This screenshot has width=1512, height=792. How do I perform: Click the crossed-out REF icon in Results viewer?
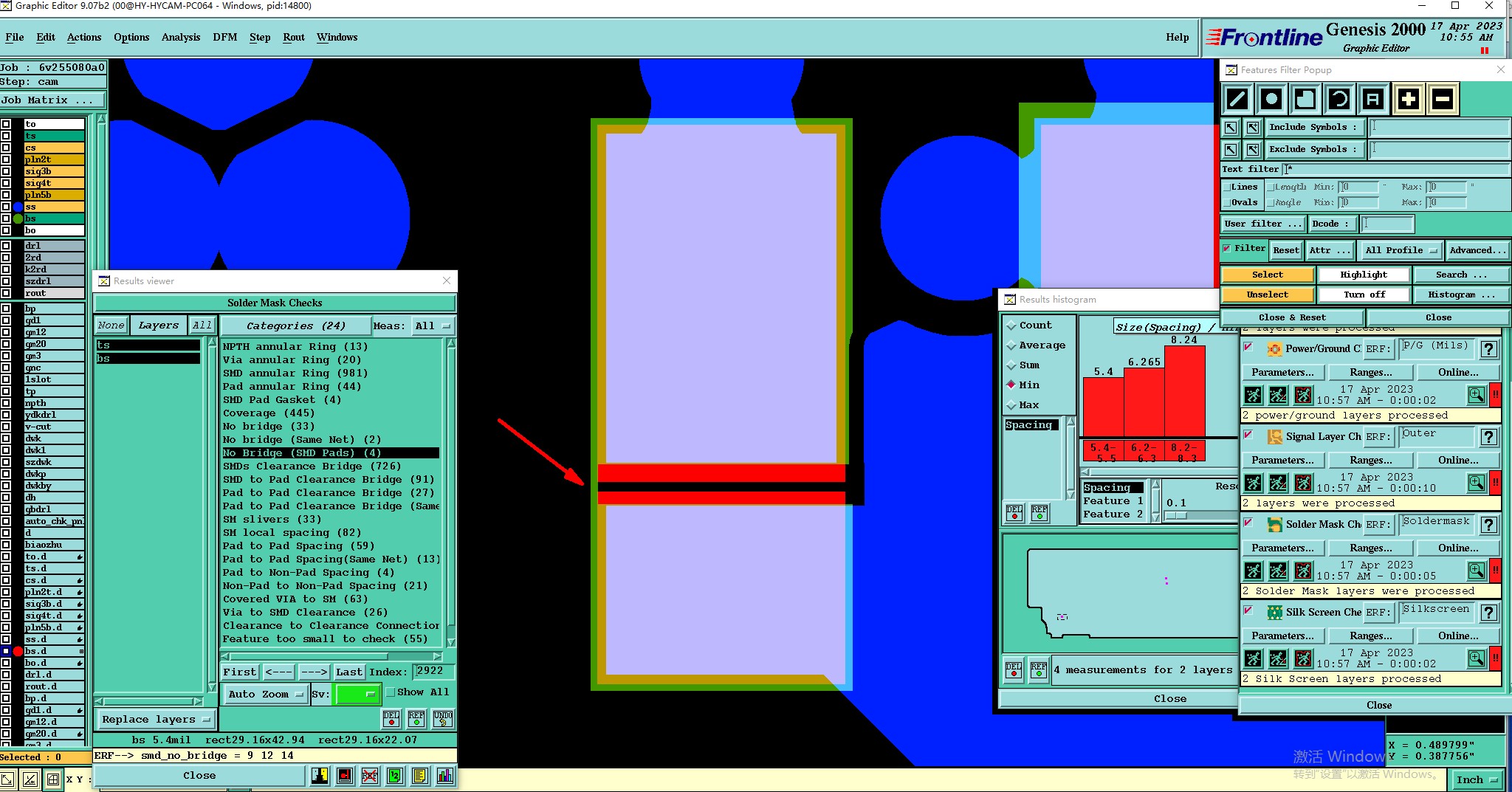[x=370, y=776]
